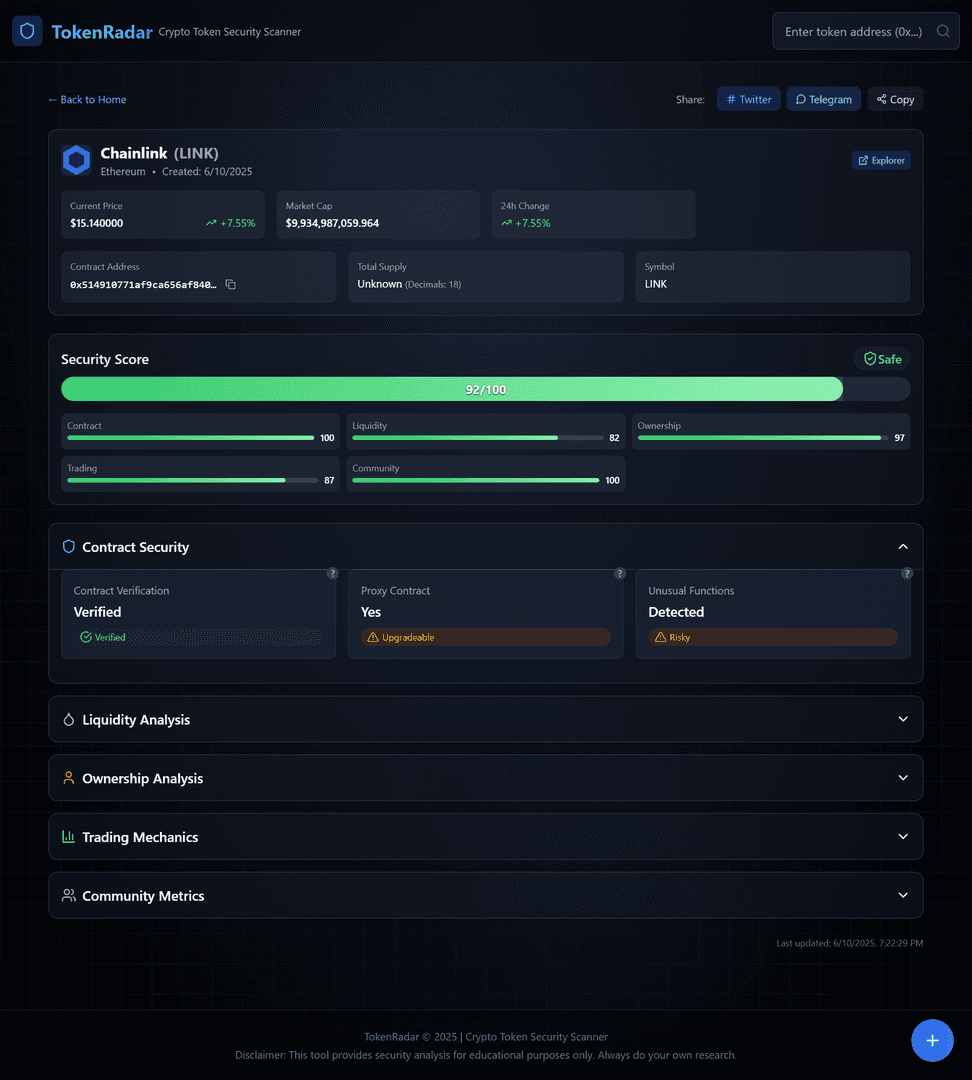Image resolution: width=972 pixels, height=1080 pixels.
Task: Open the token page in Explorer
Action: (x=881, y=160)
